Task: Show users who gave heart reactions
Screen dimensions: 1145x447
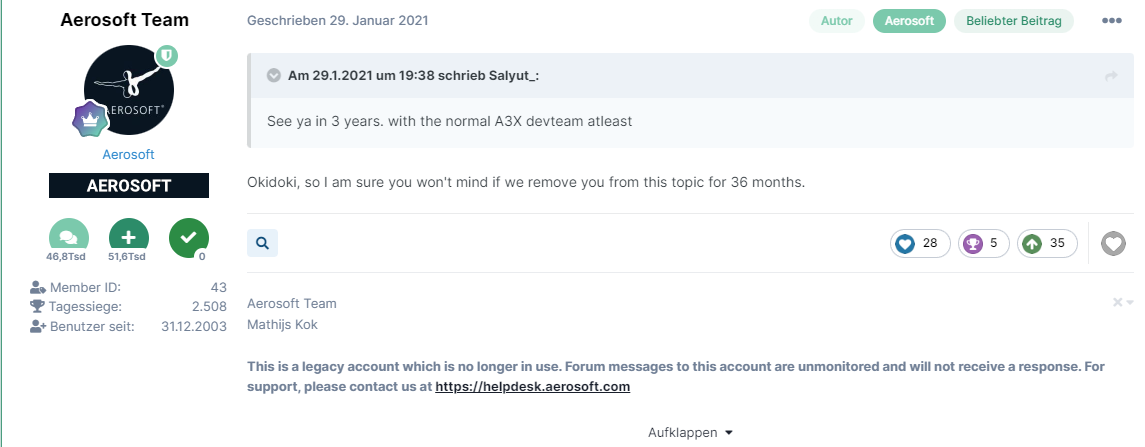Action: point(919,243)
